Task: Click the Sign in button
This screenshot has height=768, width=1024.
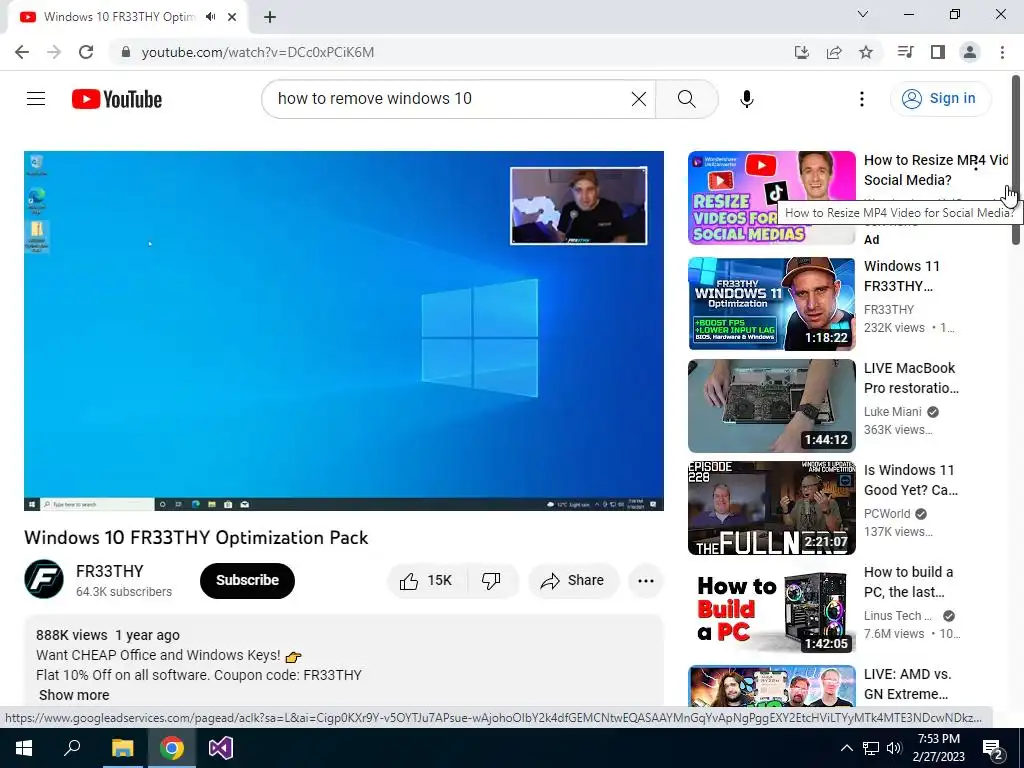Action: 940,99
